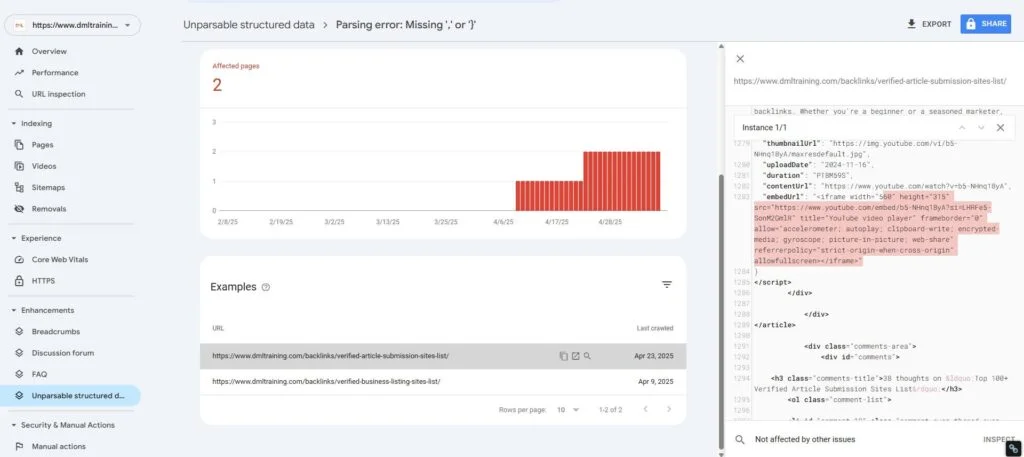The height and width of the screenshot is (457, 1024).
Task: Click the Sitemaps label in the sidebar
Action: [x=48, y=187]
